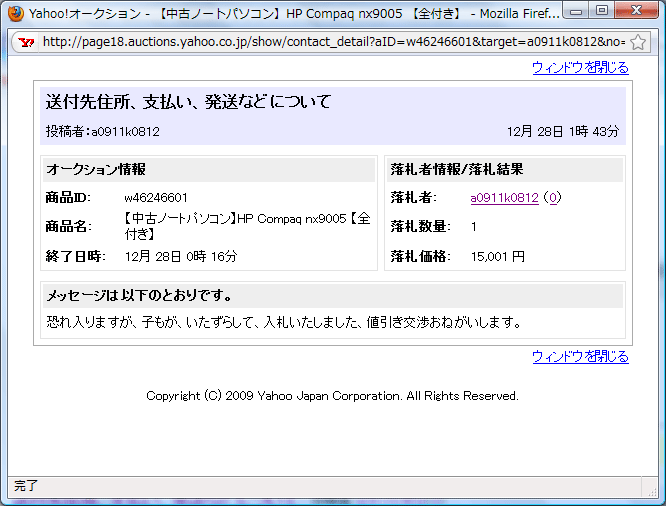The height and width of the screenshot is (506, 666).
Task: Click the winning price '15,001 円'
Action: [x=497, y=256]
